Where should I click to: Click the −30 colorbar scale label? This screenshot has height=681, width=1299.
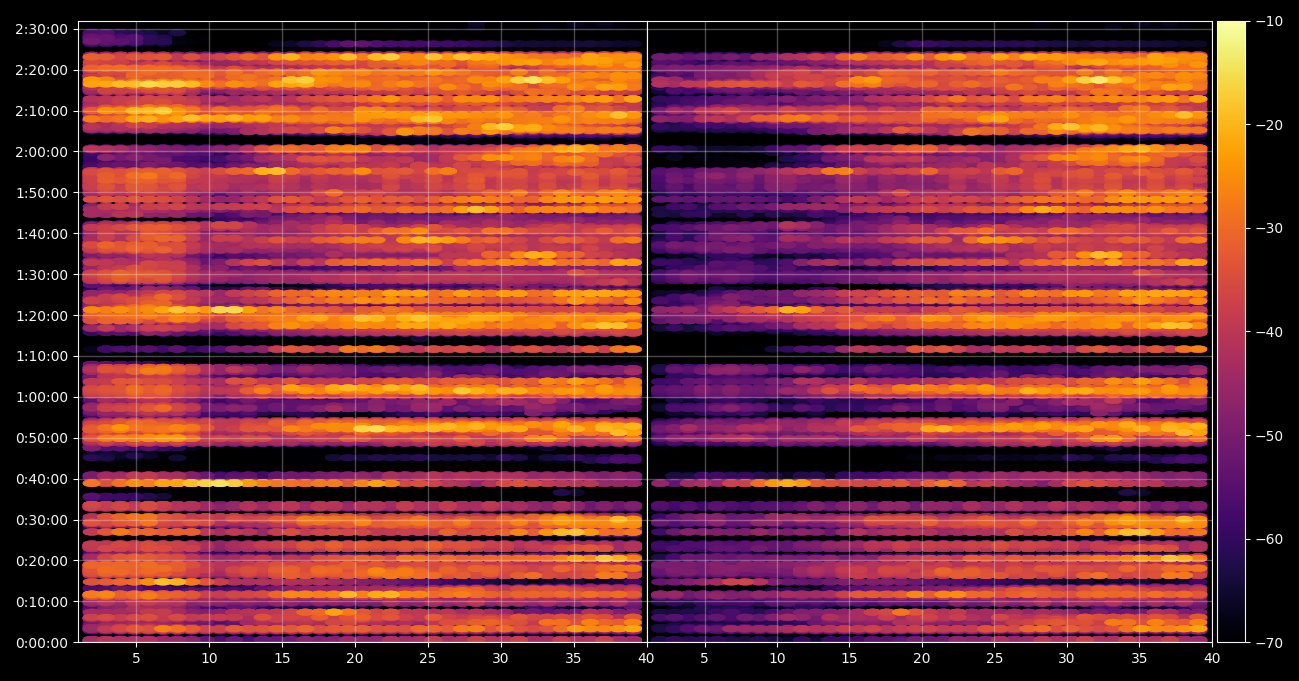1270,228
